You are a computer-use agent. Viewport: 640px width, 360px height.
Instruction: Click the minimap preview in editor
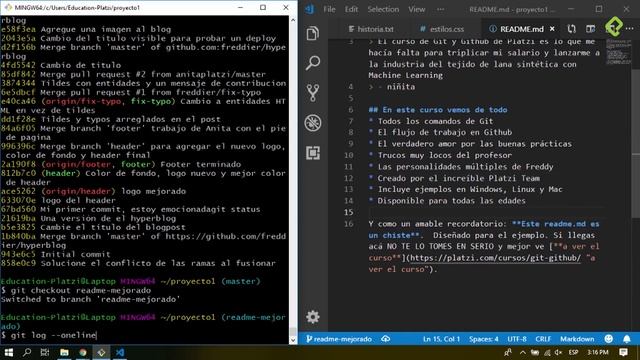click(618, 52)
